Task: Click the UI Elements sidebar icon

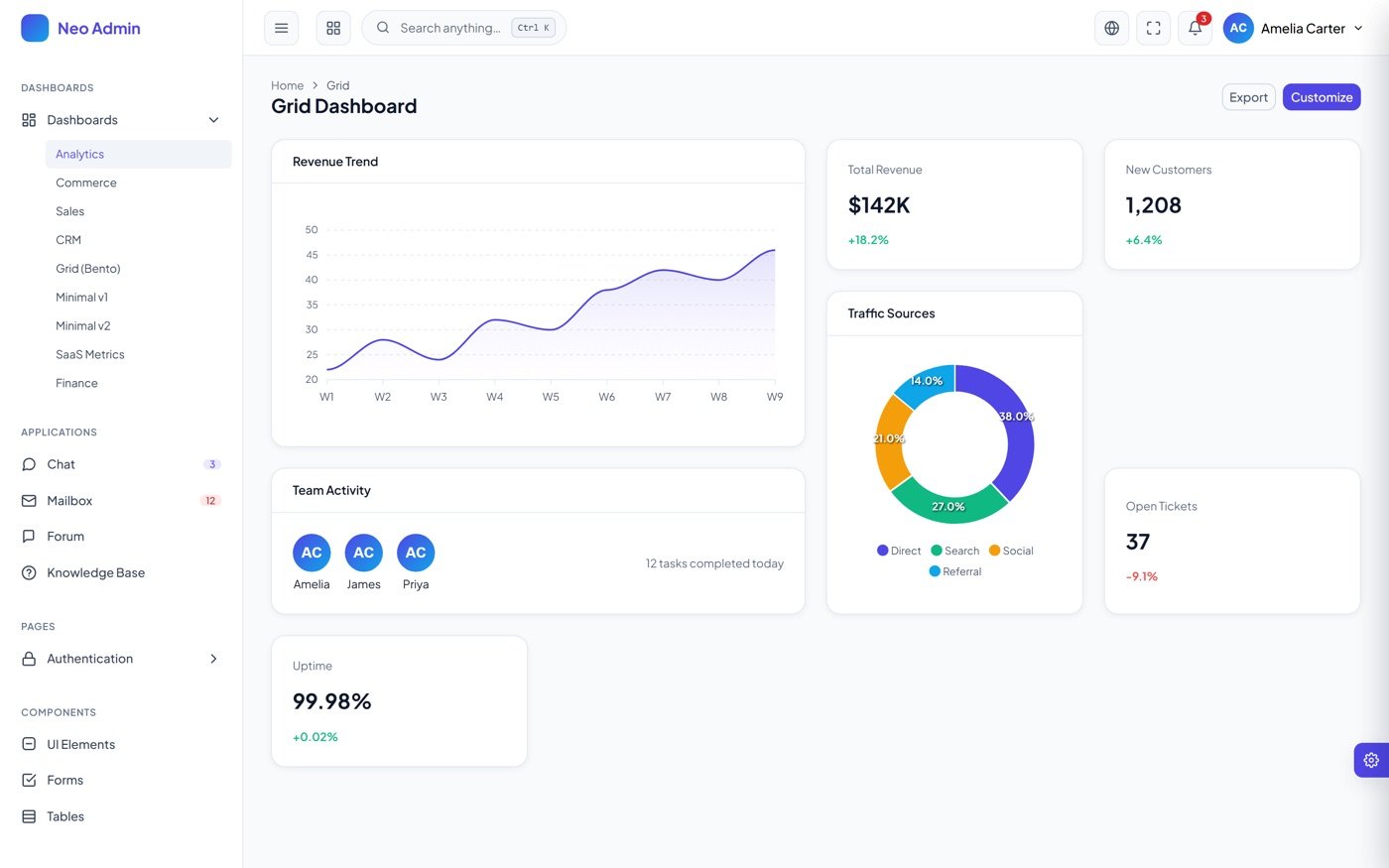Action: [x=29, y=744]
